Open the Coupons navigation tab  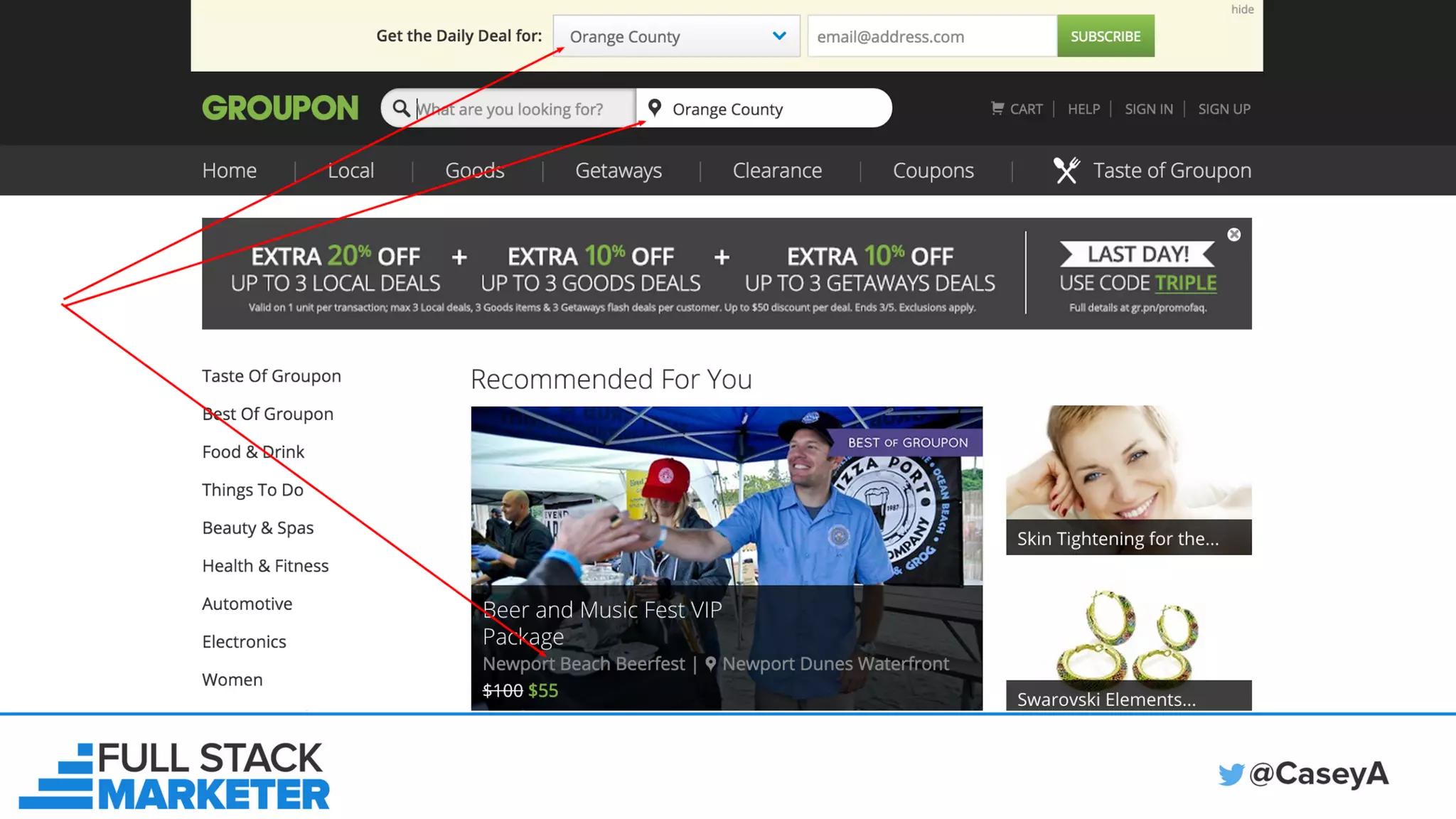pos(933,171)
